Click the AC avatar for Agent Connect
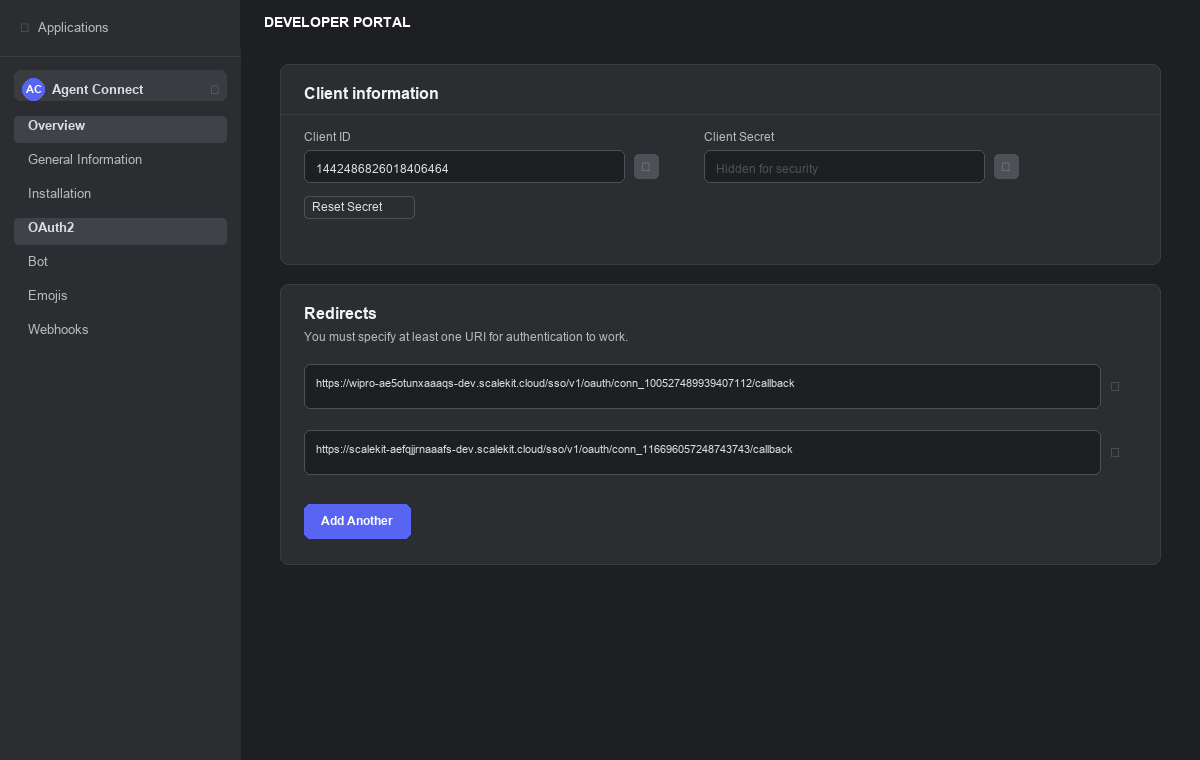Screen dimensions: 1200x760 click(x=34, y=89)
